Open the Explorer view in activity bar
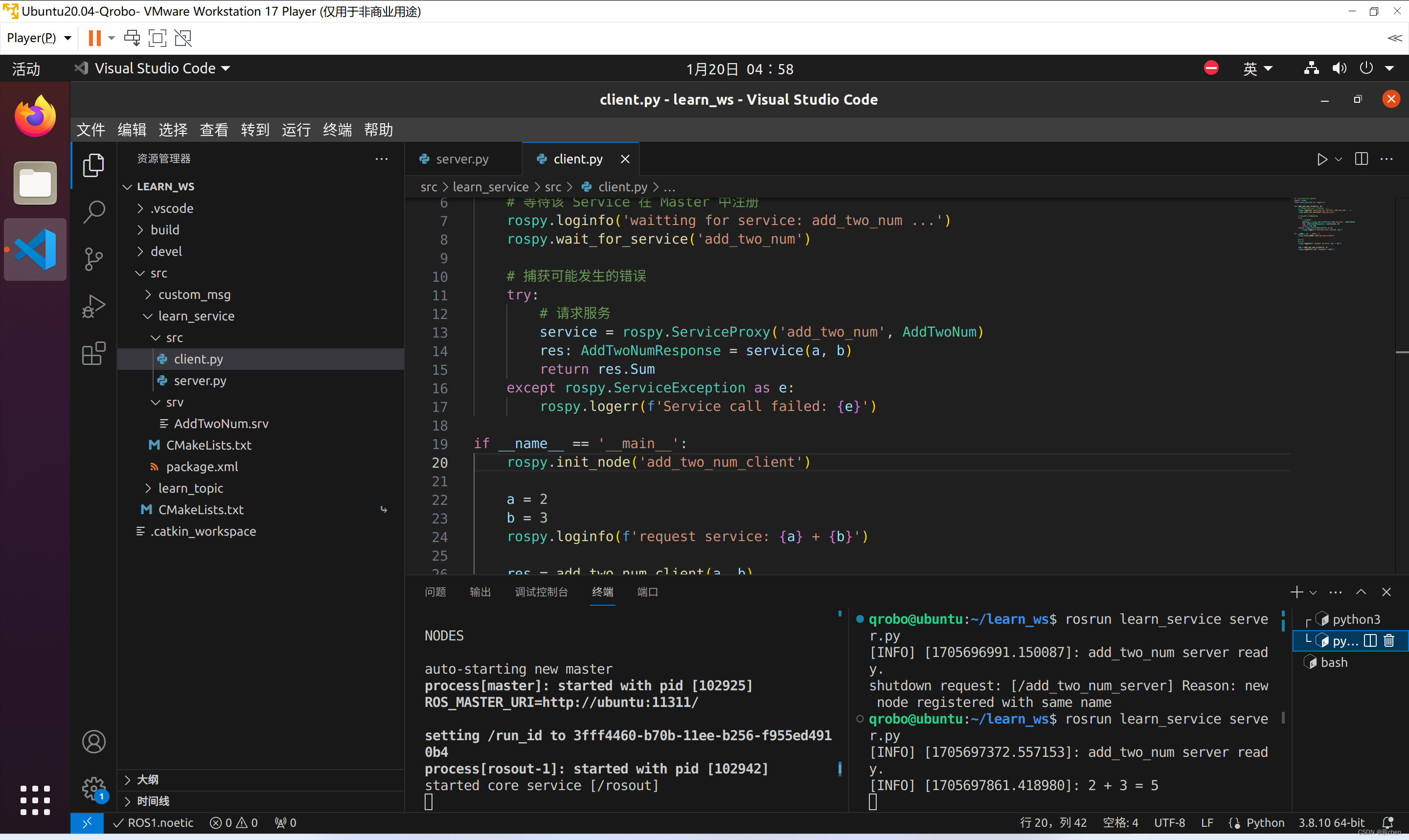 tap(93, 165)
